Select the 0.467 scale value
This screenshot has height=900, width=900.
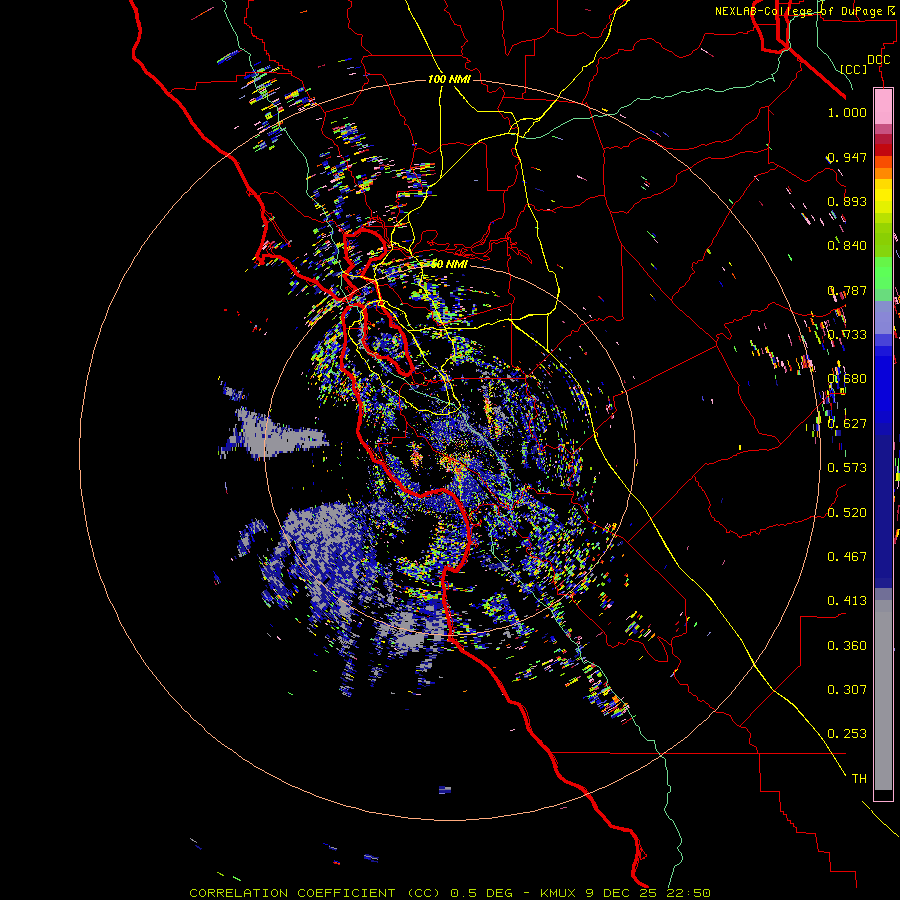click(847, 557)
